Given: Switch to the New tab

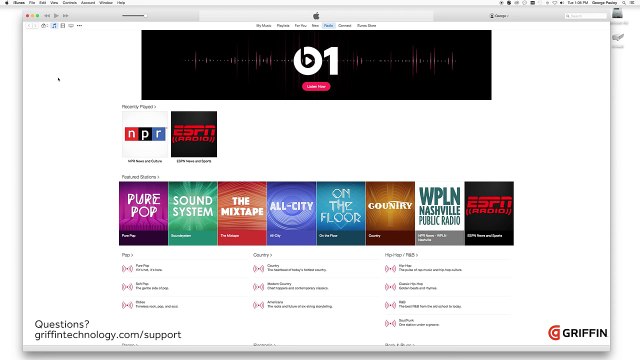Looking at the screenshot, I should point(315,26).
